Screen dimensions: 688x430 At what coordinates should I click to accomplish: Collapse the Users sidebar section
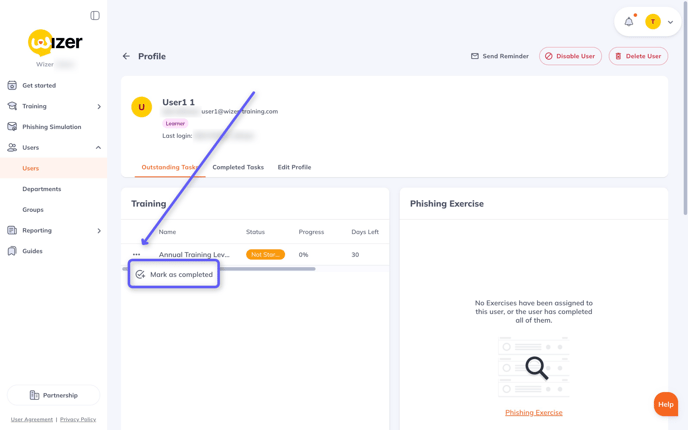[x=98, y=148]
